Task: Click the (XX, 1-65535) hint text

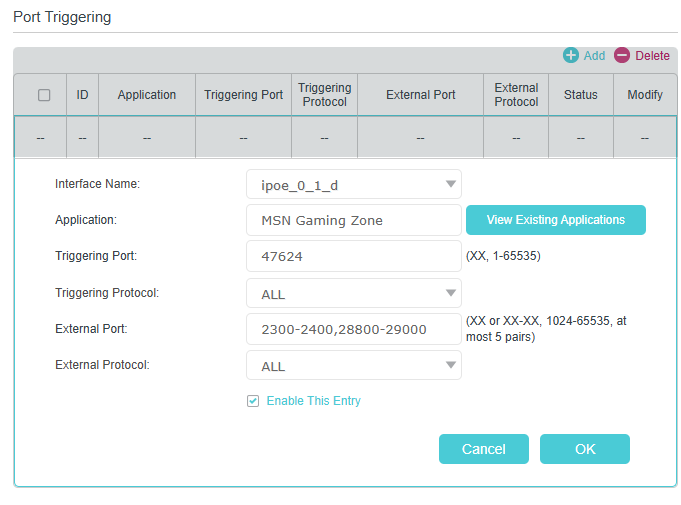Action: pos(503,256)
